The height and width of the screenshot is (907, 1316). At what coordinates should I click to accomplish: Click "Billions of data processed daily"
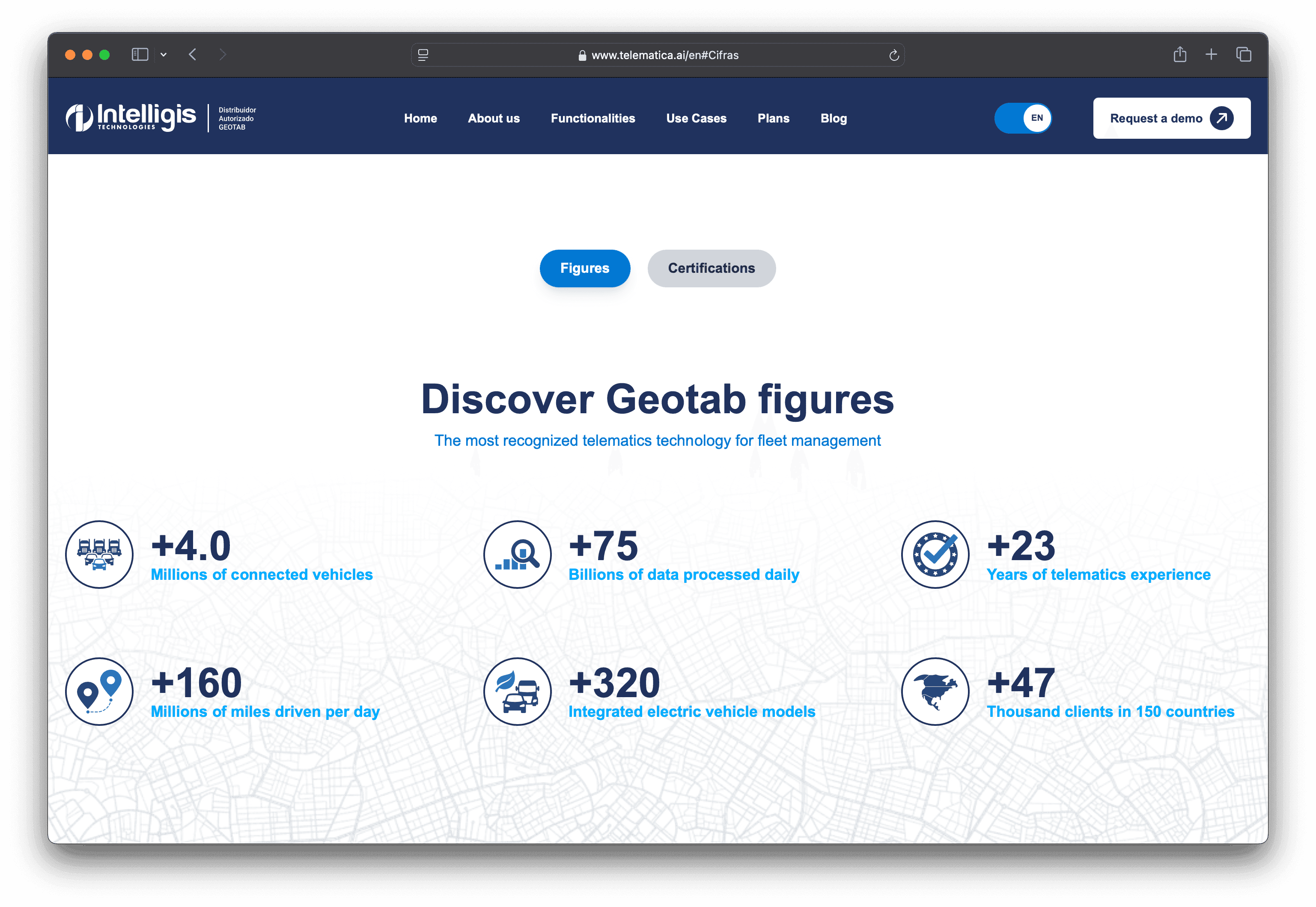(684, 575)
